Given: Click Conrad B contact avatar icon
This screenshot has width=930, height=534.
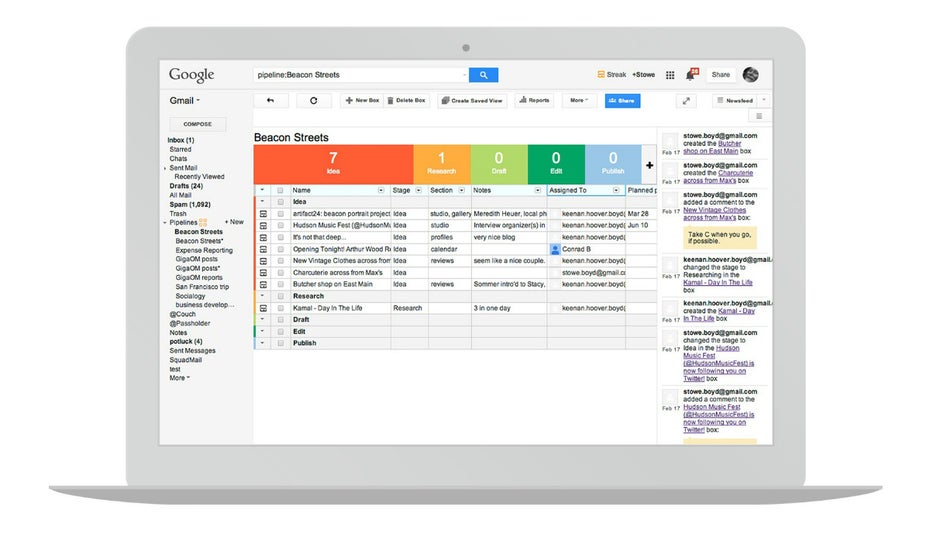Looking at the screenshot, I should pyautogui.click(x=555, y=249).
